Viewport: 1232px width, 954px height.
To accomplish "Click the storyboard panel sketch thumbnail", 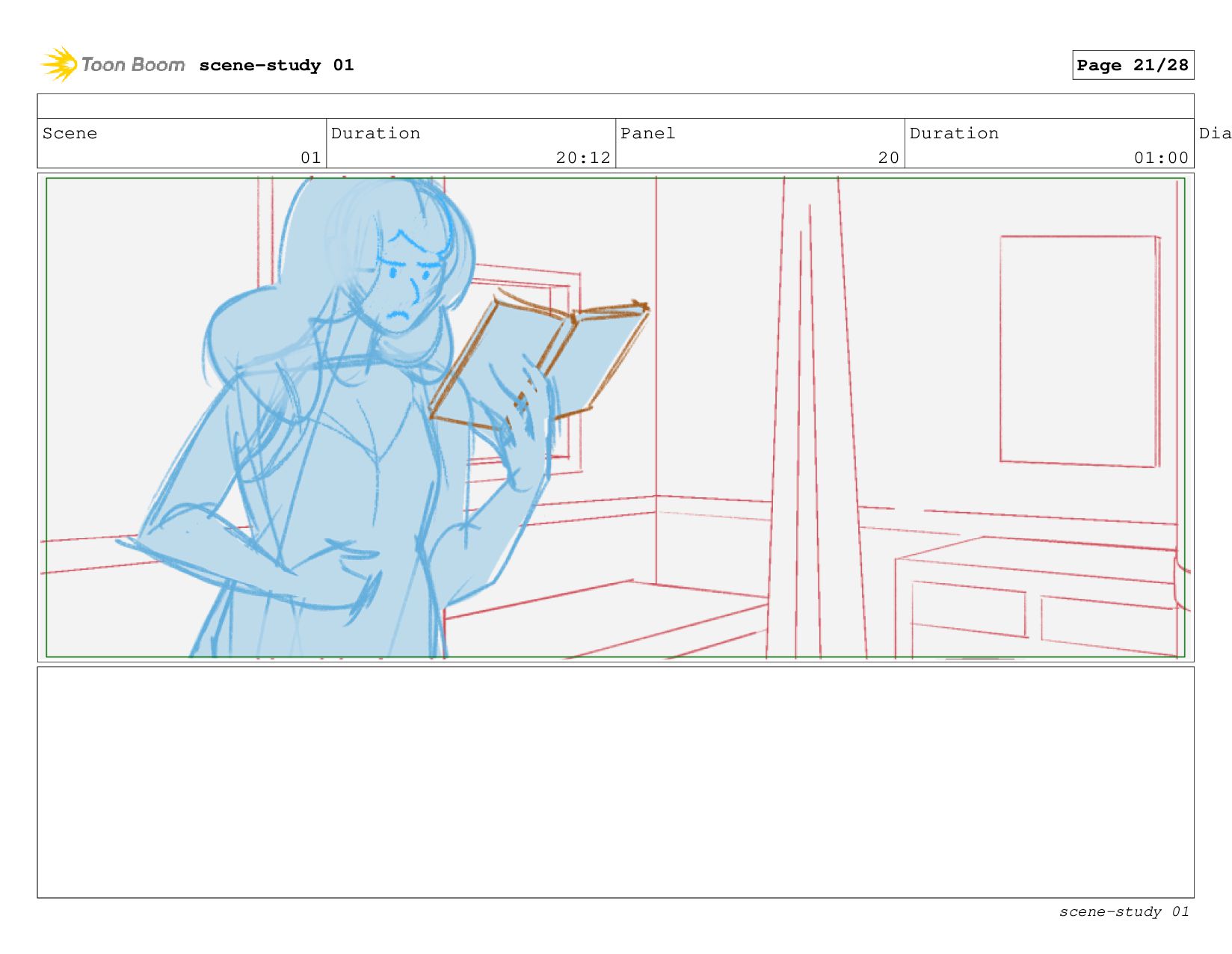I will pos(615,417).
